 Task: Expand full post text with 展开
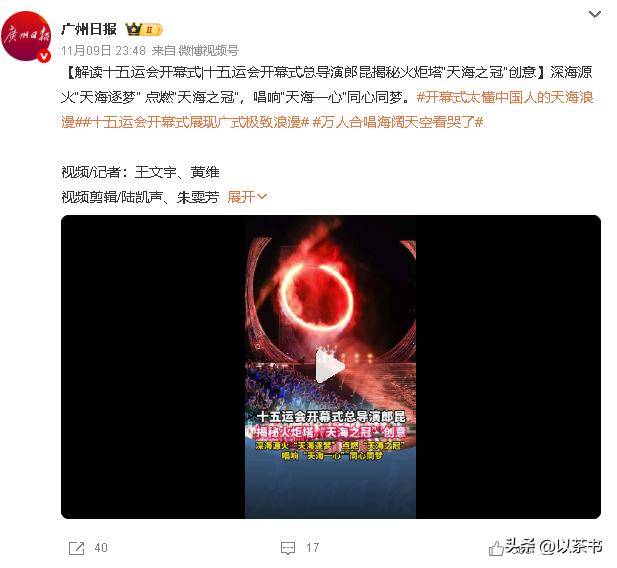point(247,196)
